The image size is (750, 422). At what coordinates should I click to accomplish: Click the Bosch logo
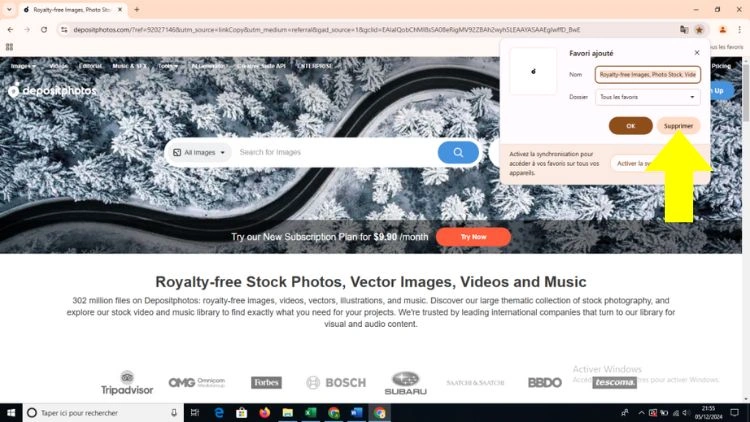pyautogui.click(x=336, y=383)
